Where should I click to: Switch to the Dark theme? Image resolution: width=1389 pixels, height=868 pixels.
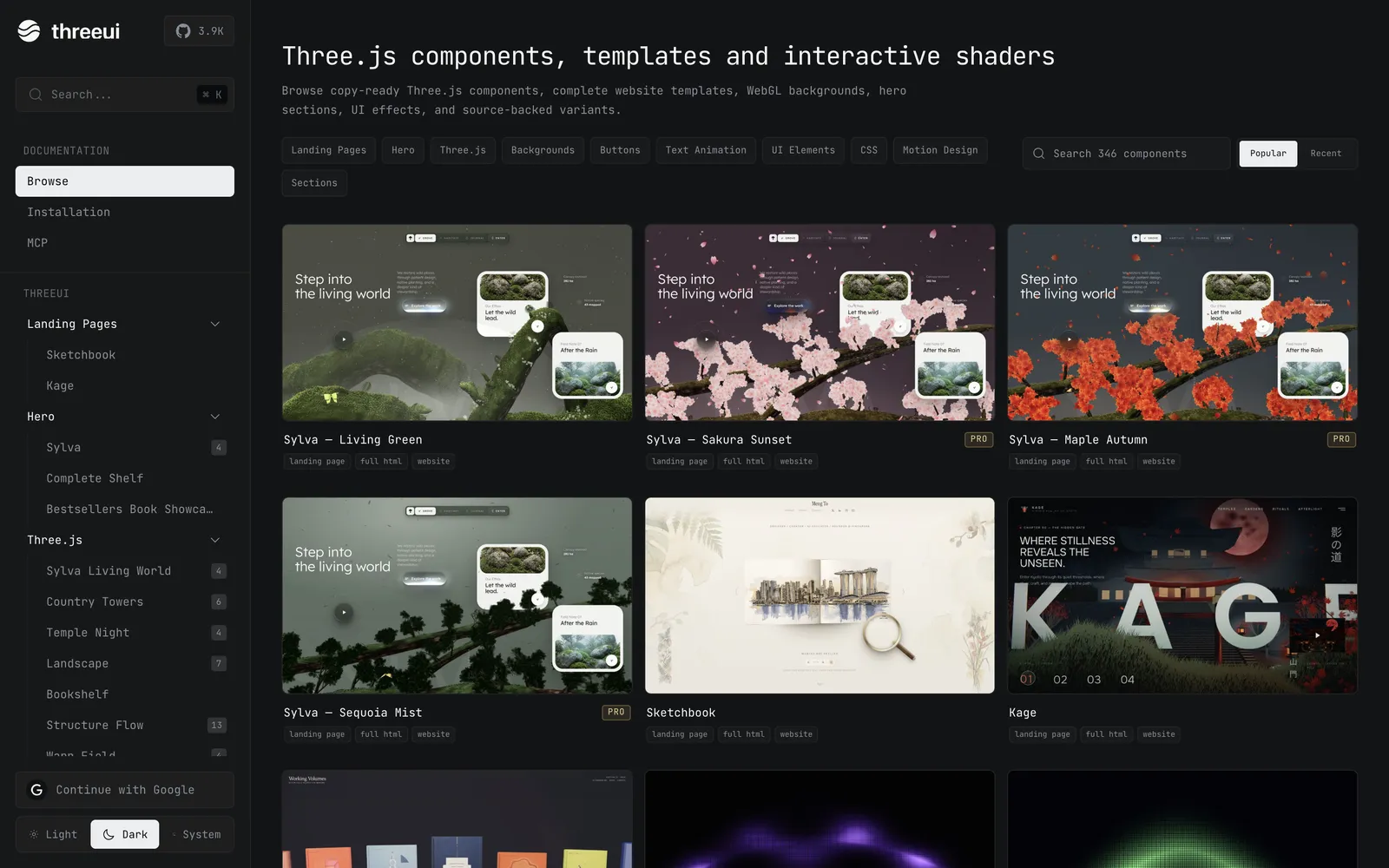point(125,834)
